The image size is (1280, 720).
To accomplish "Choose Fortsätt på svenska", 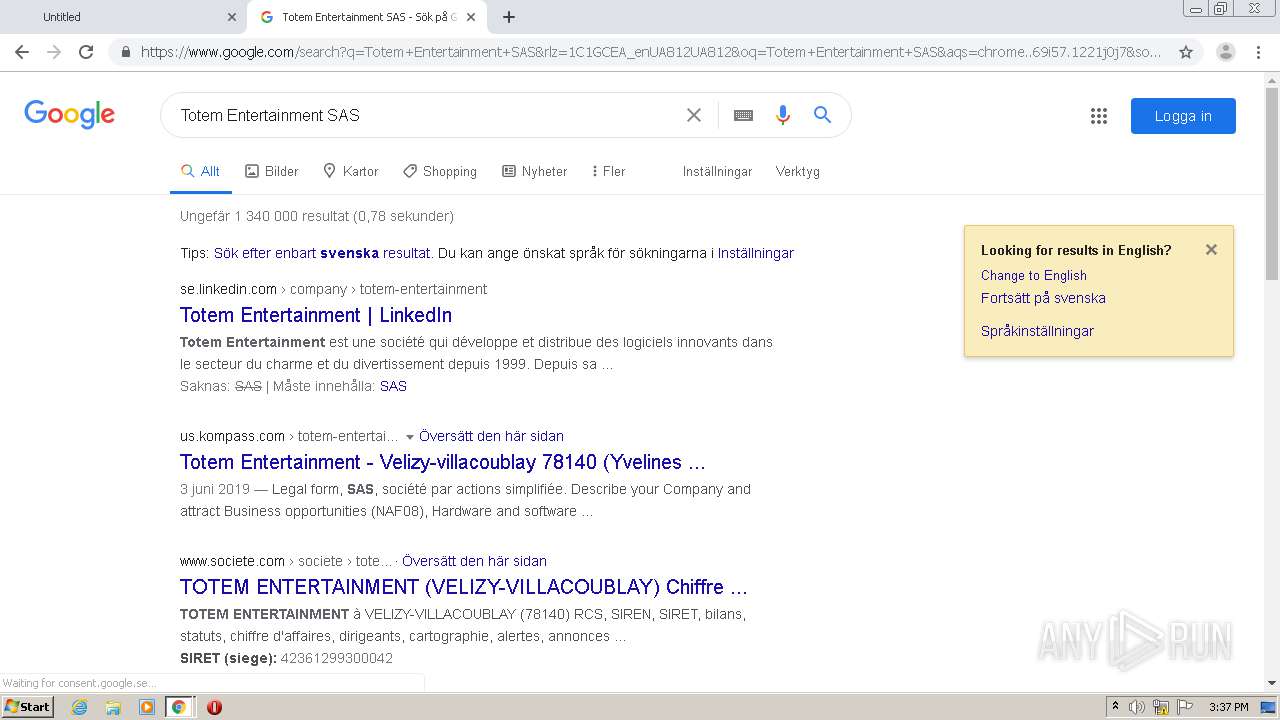I will click(x=1043, y=298).
